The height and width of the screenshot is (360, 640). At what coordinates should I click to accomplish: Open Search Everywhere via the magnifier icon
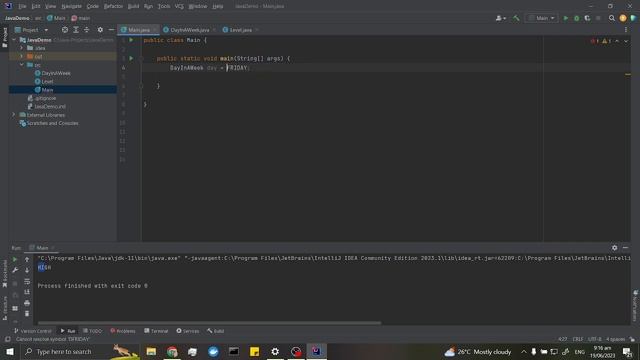tap(611, 18)
